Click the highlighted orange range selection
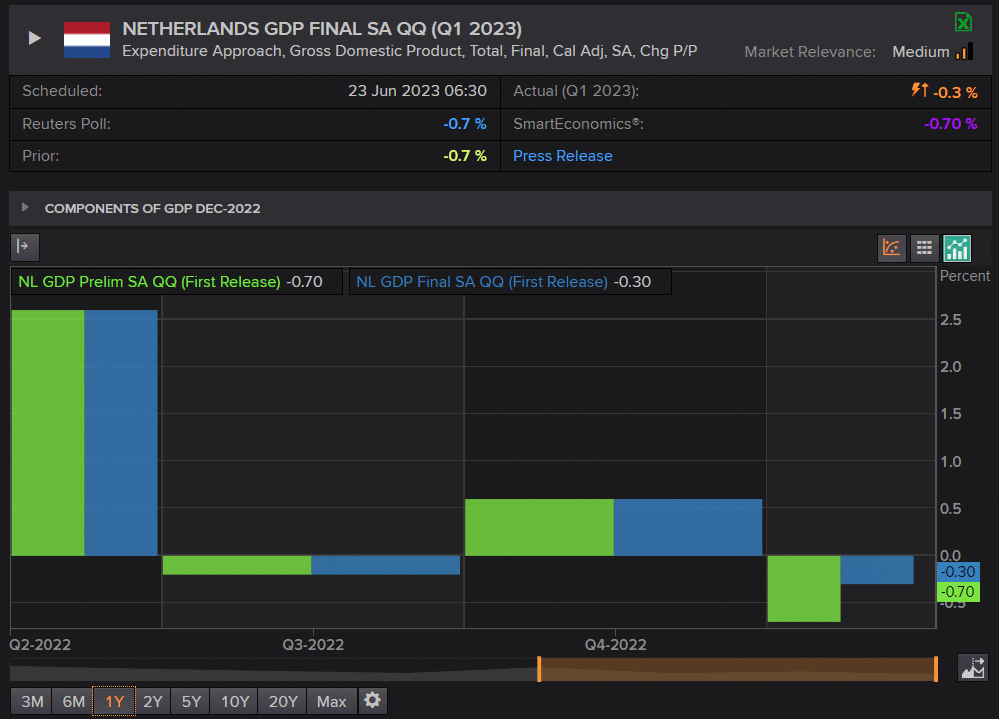Image resolution: width=999 pixels, height=719 pixels. pos(738,669)
